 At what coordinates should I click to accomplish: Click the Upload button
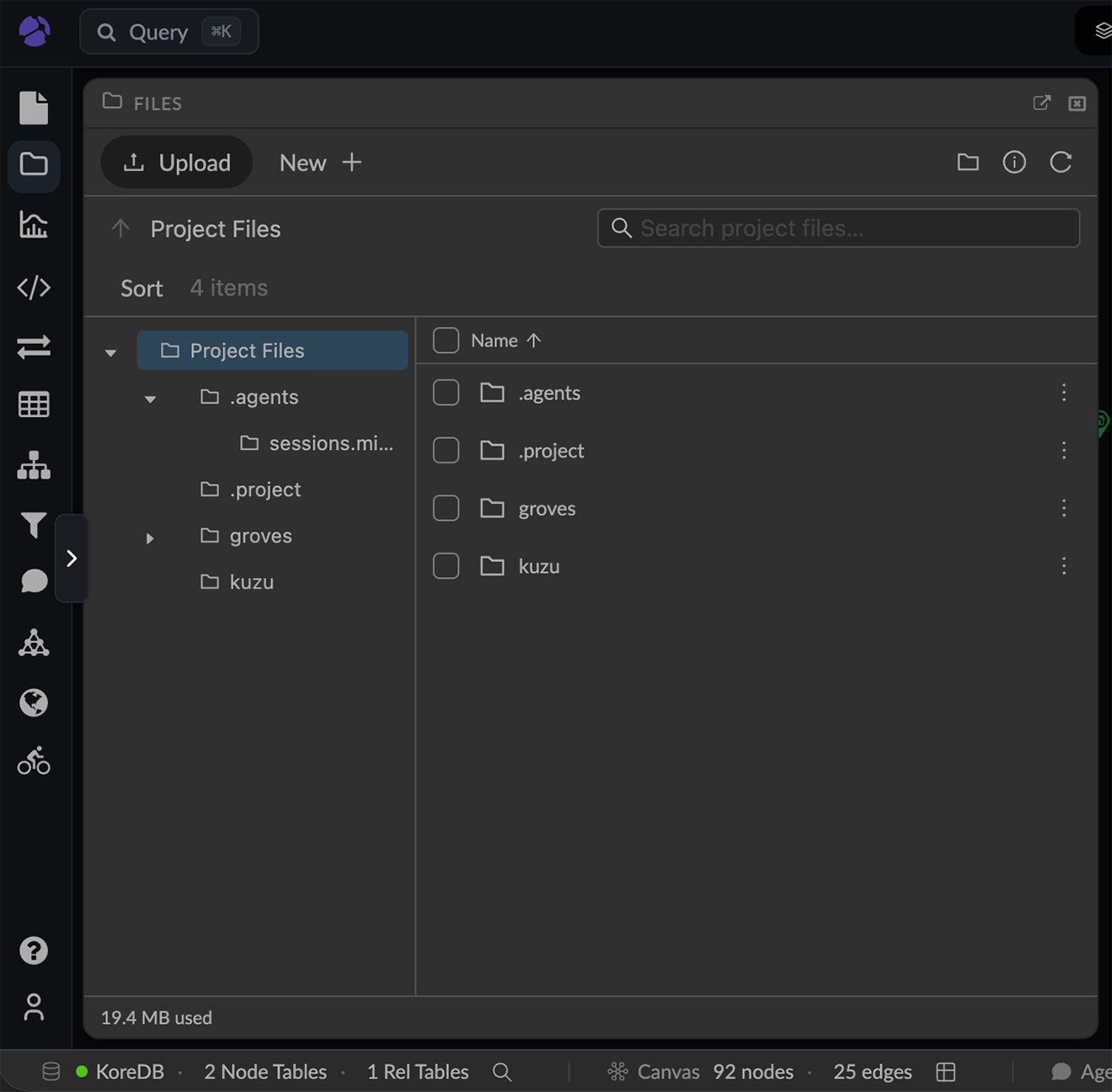coord(177,163)
